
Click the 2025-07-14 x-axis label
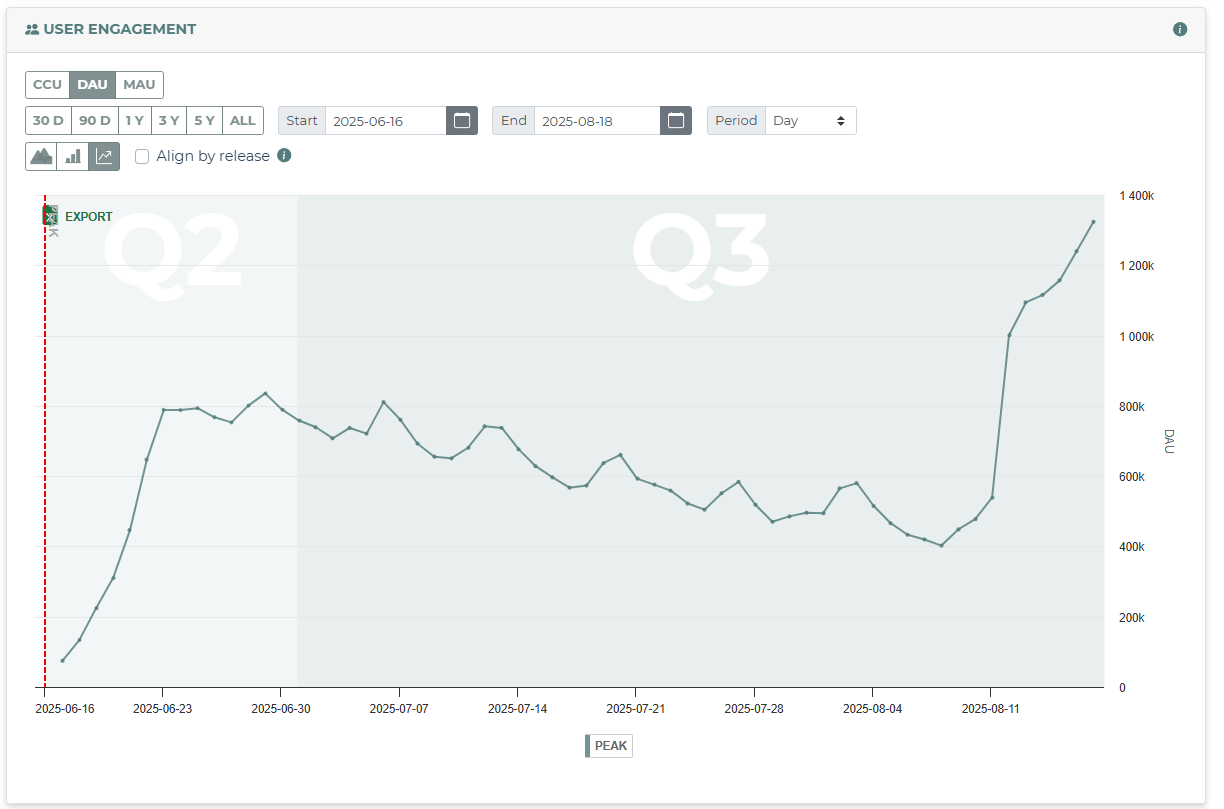pyautogui.click(x=517, y=709)
